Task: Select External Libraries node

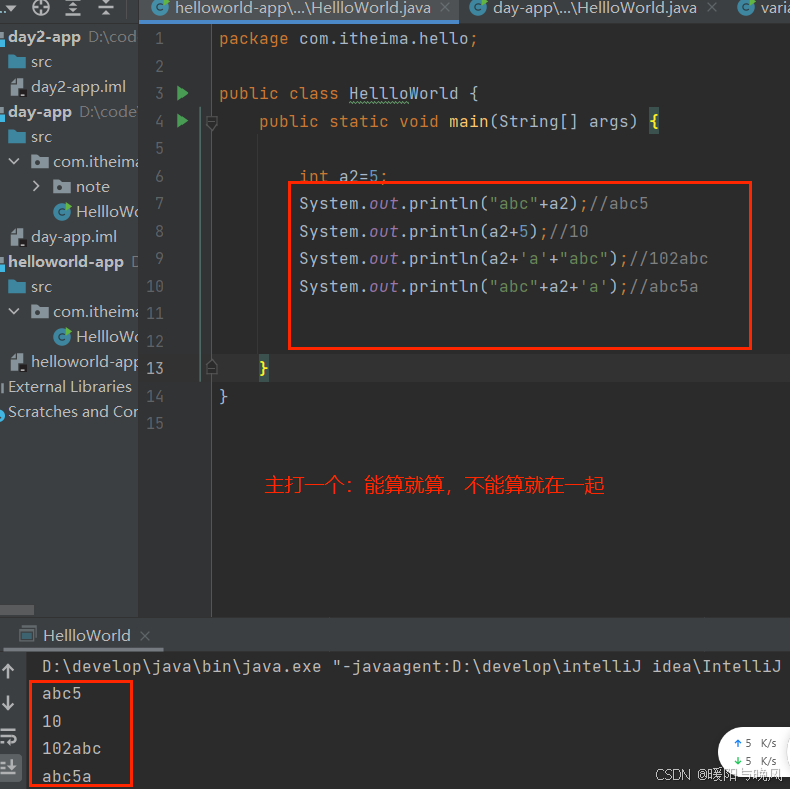Action: [x=70, y=387]
